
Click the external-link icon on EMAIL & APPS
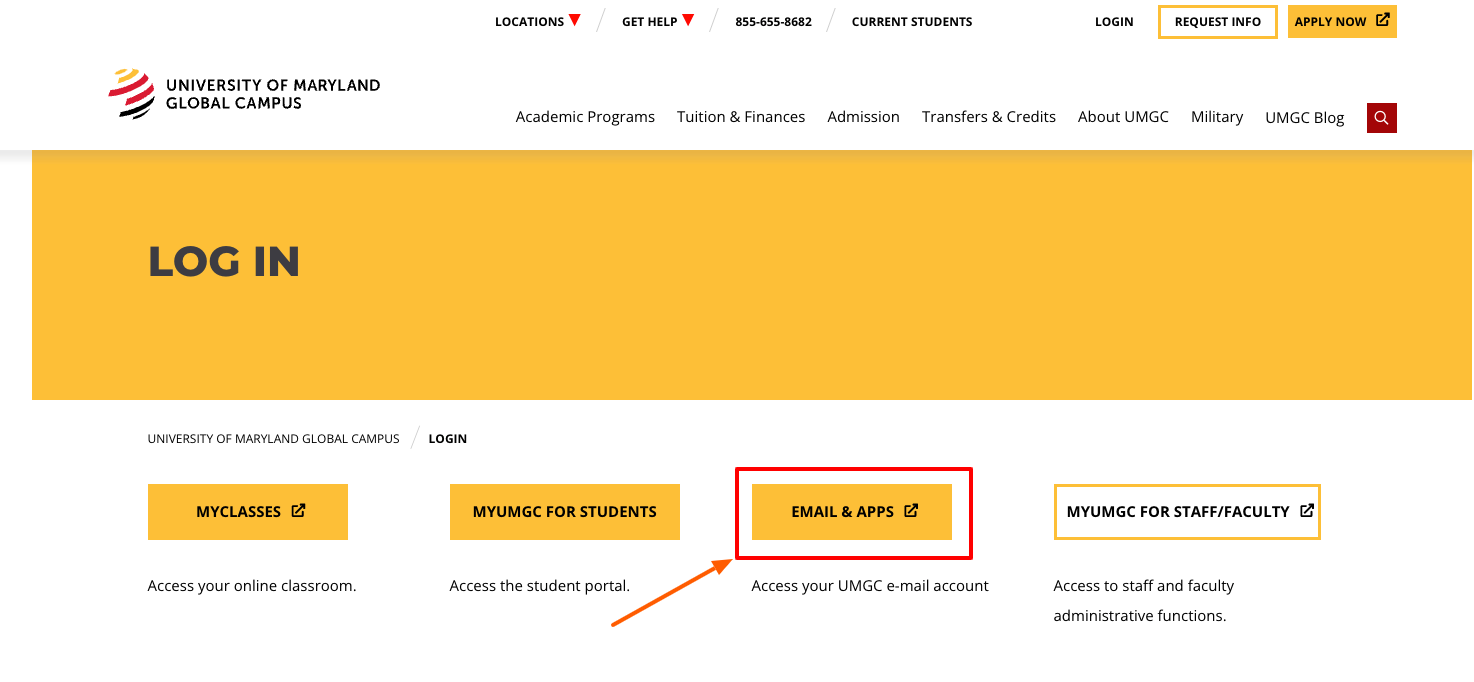click(910, 510)
